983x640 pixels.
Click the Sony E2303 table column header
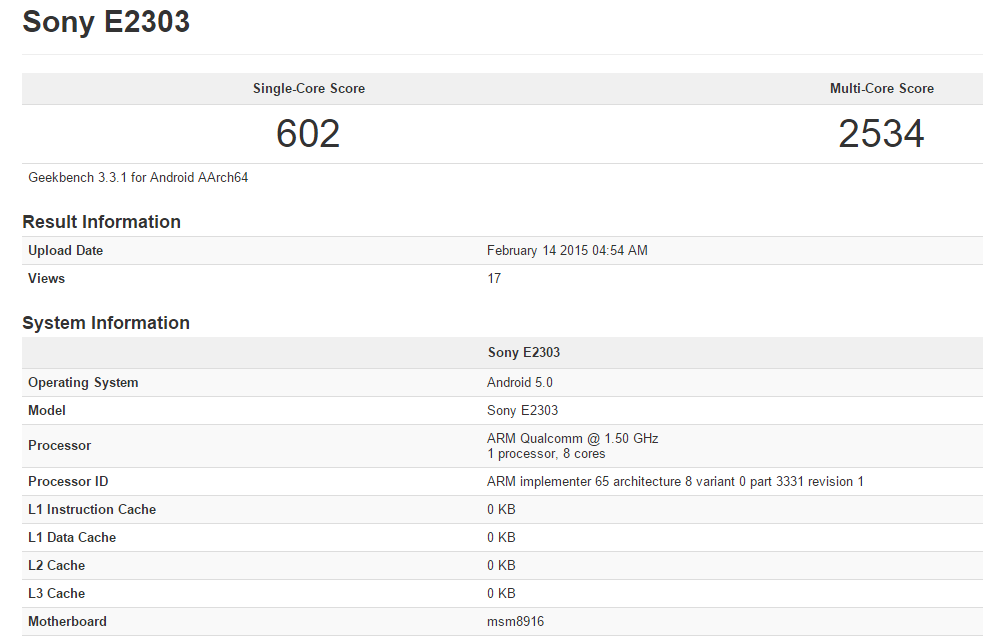tap(523, 353)
